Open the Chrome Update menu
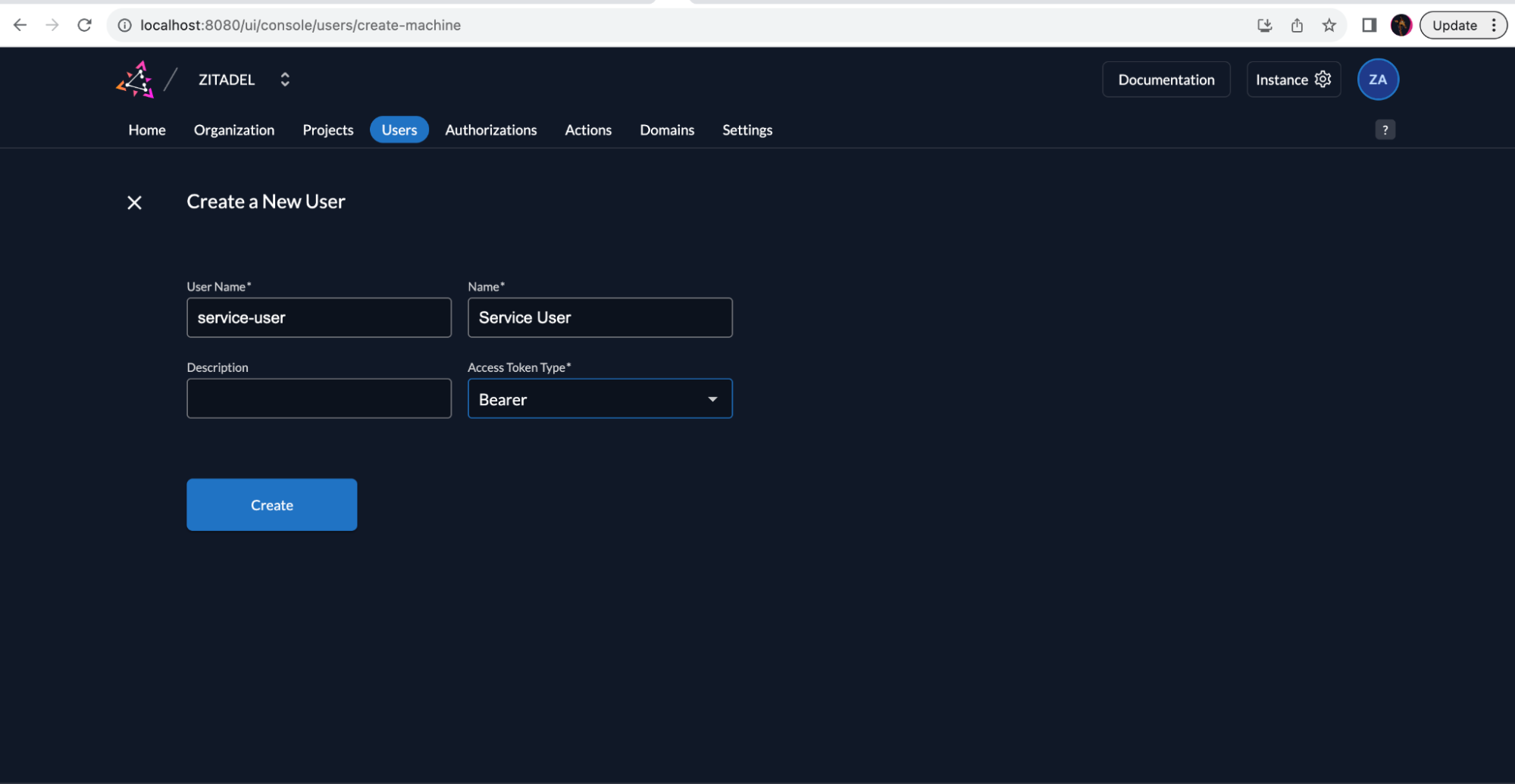The image size is (1515, 784). tap(1463, 25)
